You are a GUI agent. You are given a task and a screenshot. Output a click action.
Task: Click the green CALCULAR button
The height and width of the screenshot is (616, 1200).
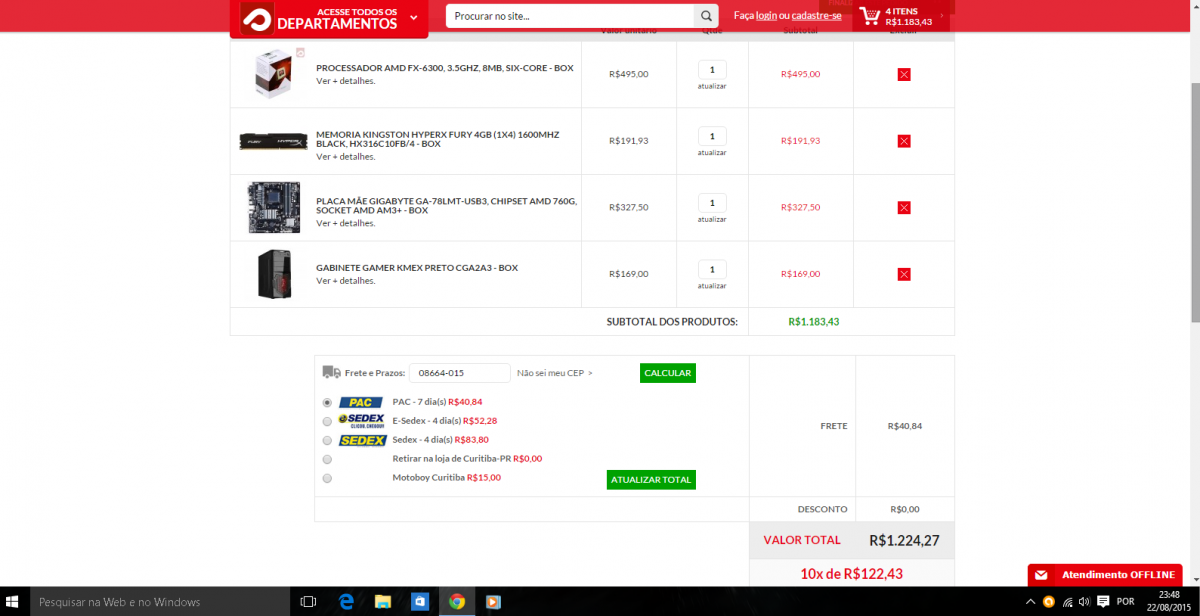tap(668, 373)
